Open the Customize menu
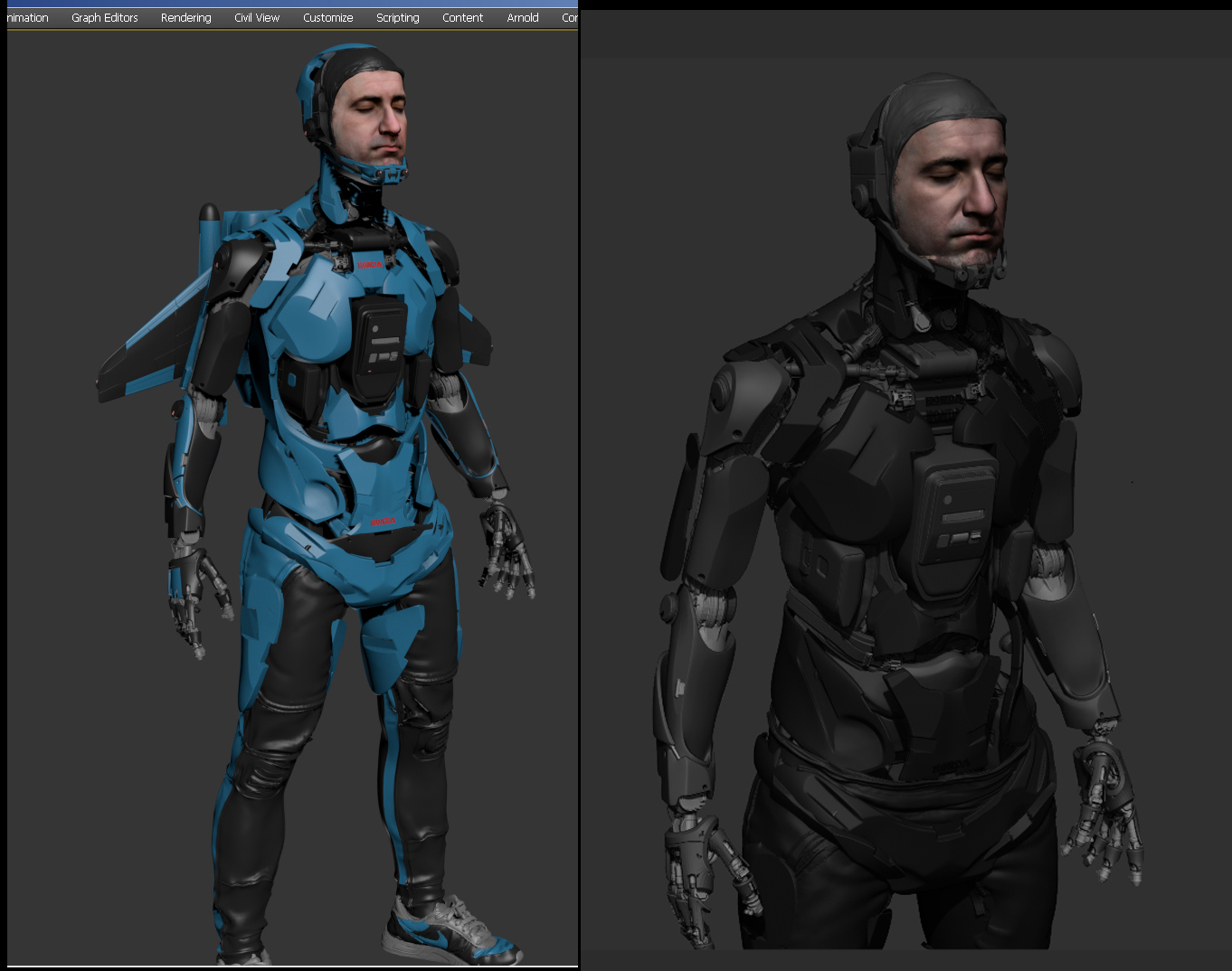Viewport: 1232px width, 971px height. click(328, 18)
